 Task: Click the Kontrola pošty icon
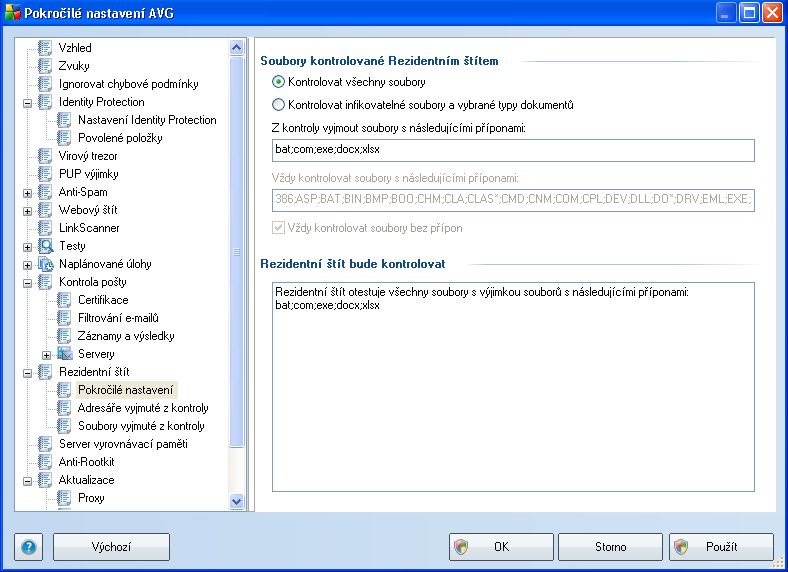click(45, 282)
